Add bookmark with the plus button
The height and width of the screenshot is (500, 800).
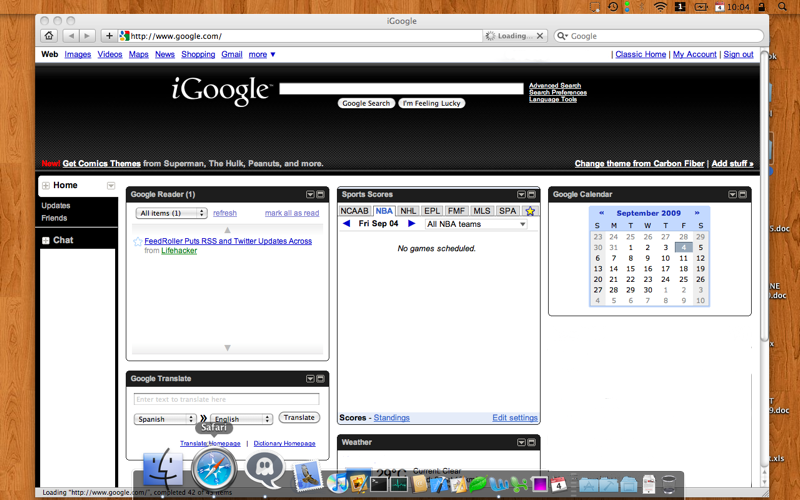coord(109,36)
